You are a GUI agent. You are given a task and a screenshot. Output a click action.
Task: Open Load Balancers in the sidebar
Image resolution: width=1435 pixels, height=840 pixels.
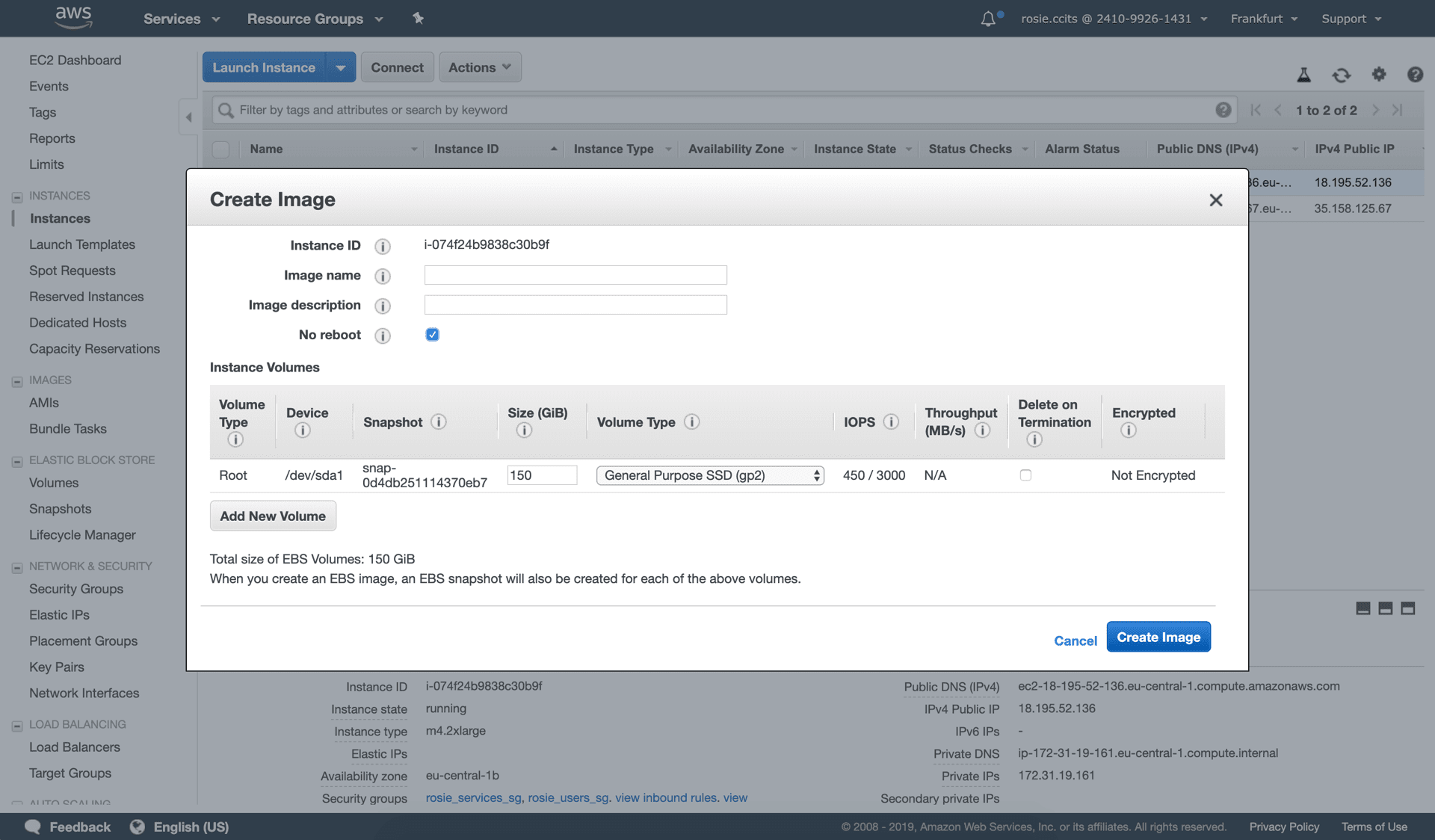point(75,747)
